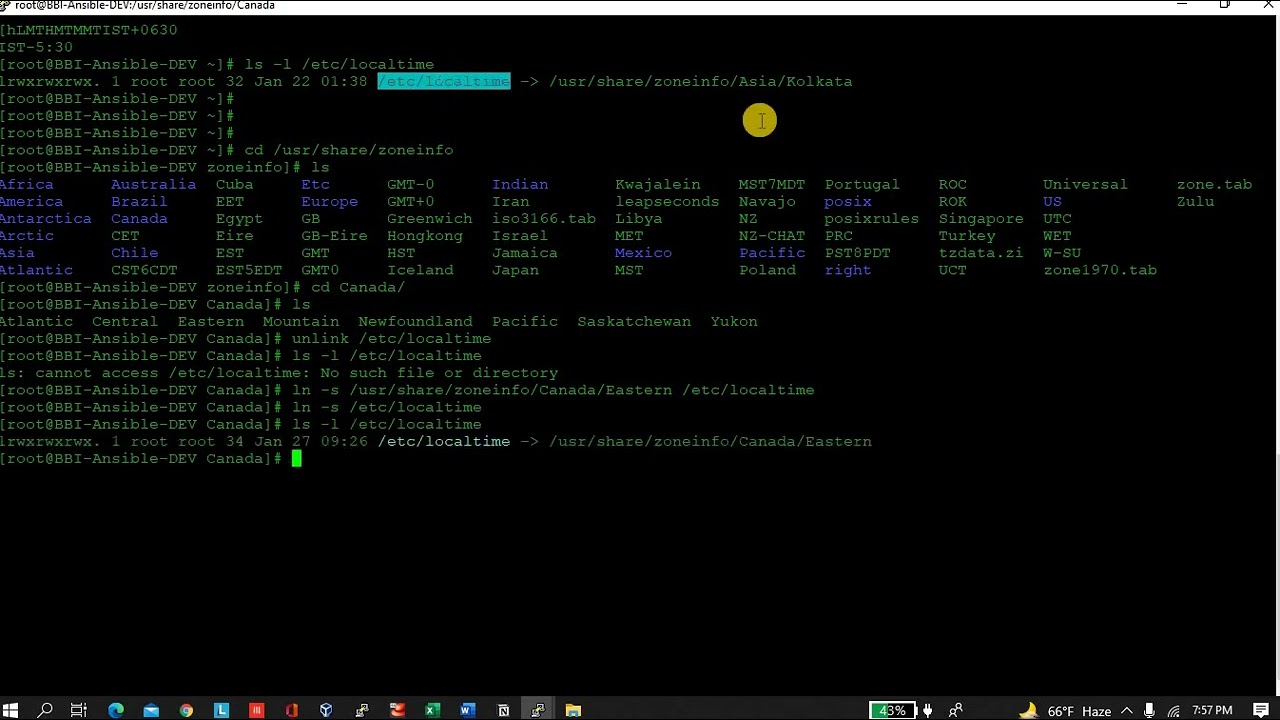
Task: Open the red stacked-disk taskbar app
Action: [x=397, y=710]
